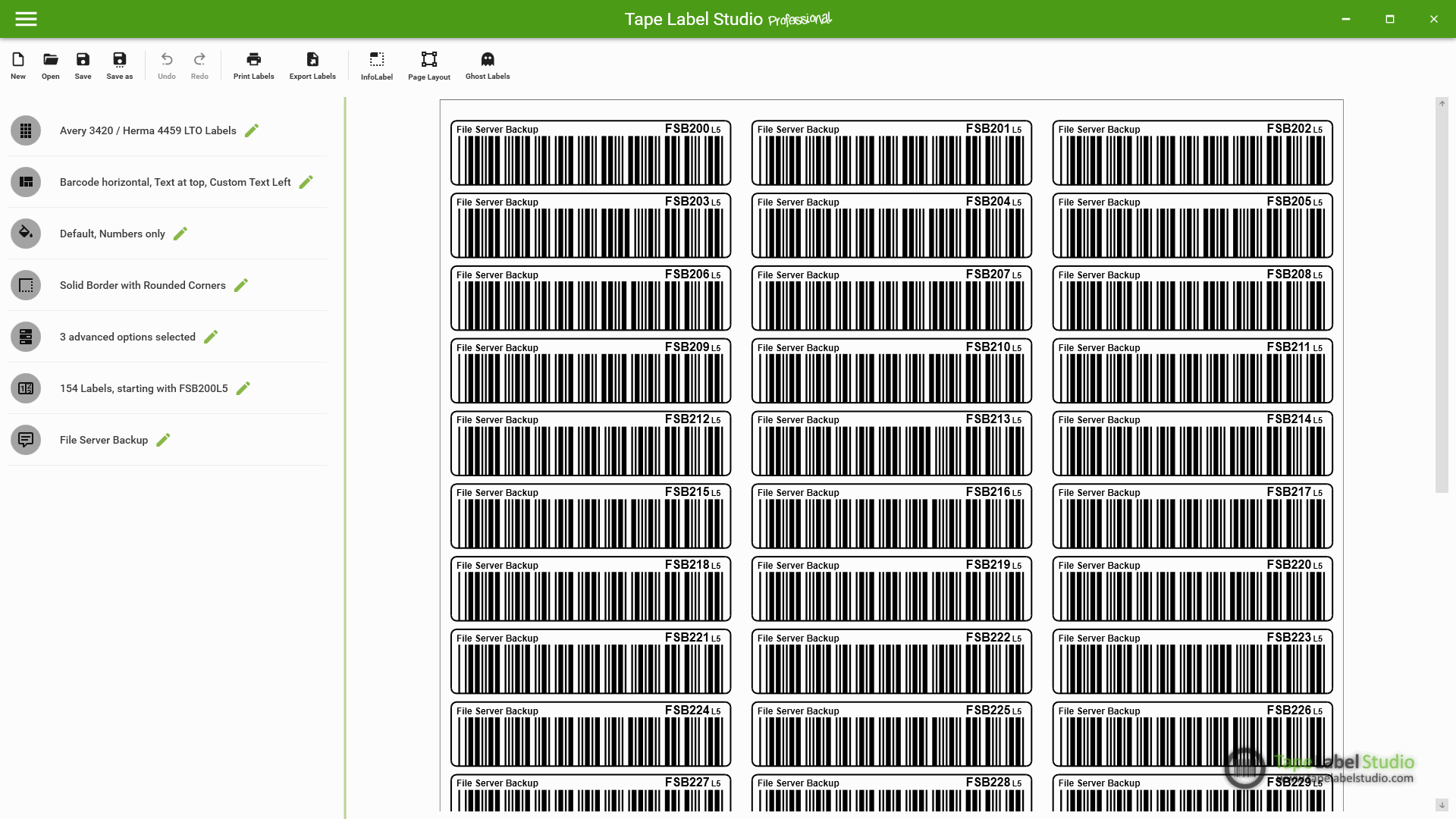
Task: Click the FSB209 barcode label thumbnail
Action: [x=590, y=370]
